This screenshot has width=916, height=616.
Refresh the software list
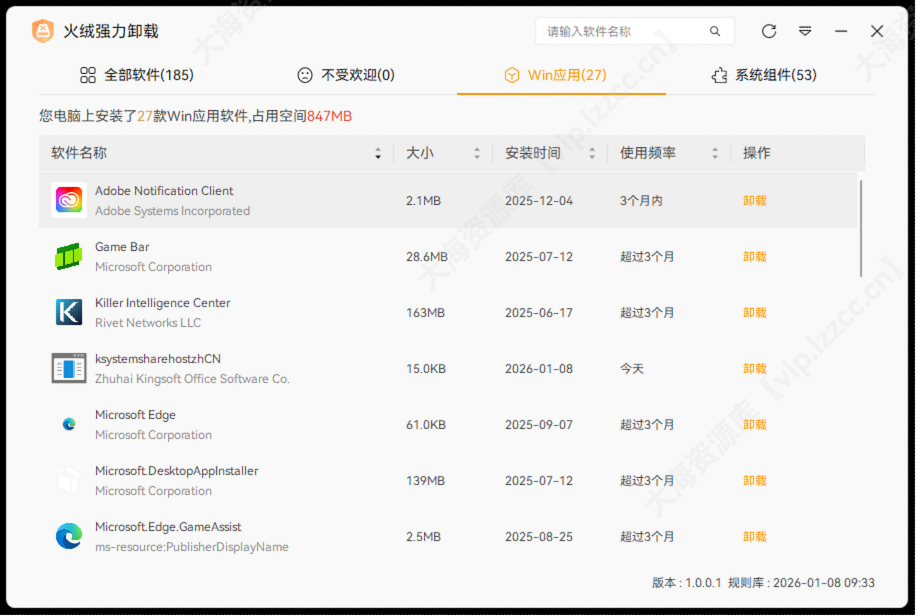pos(769,31)
